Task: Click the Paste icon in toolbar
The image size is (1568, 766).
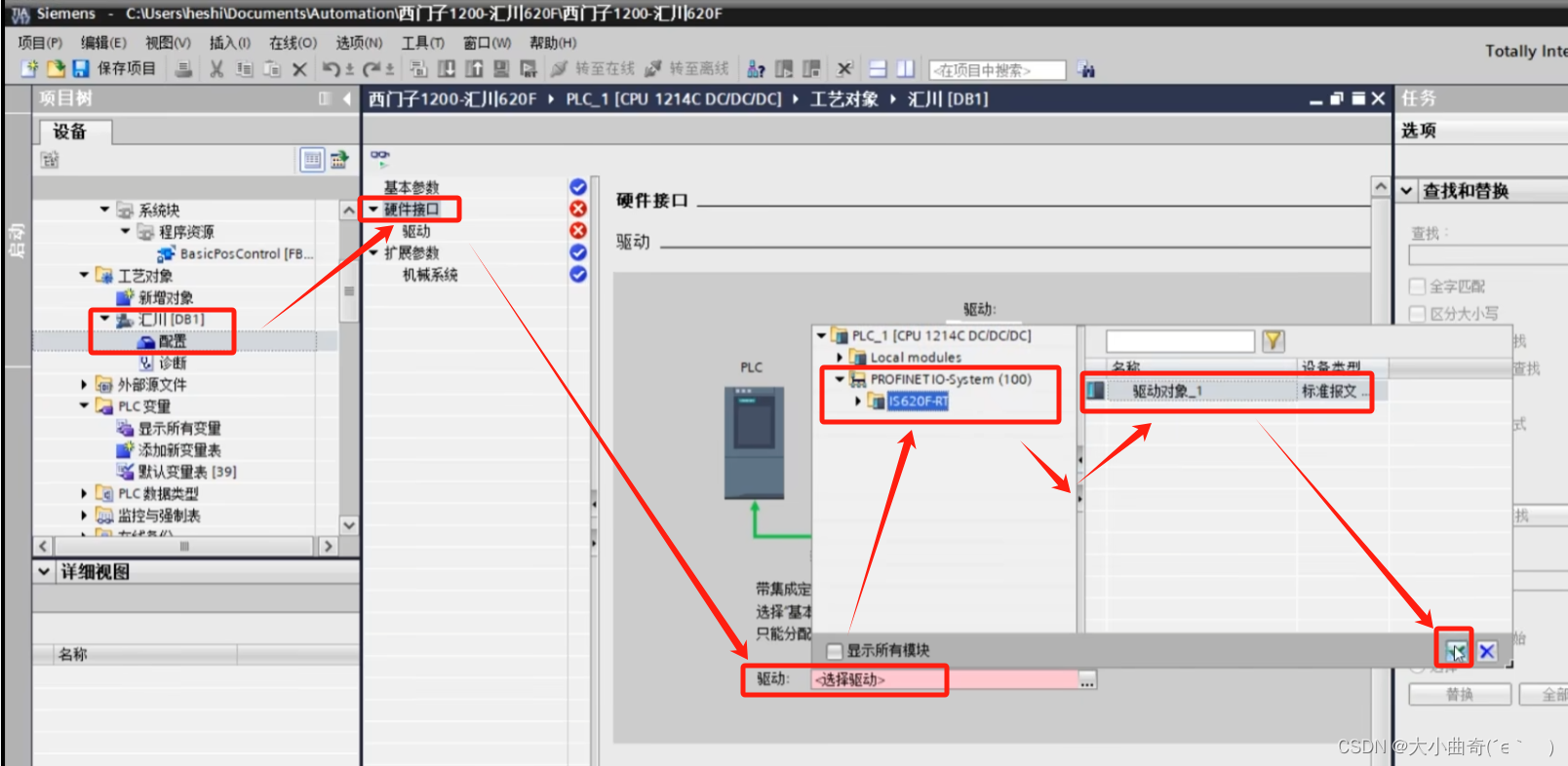Action: coord(272,69)
